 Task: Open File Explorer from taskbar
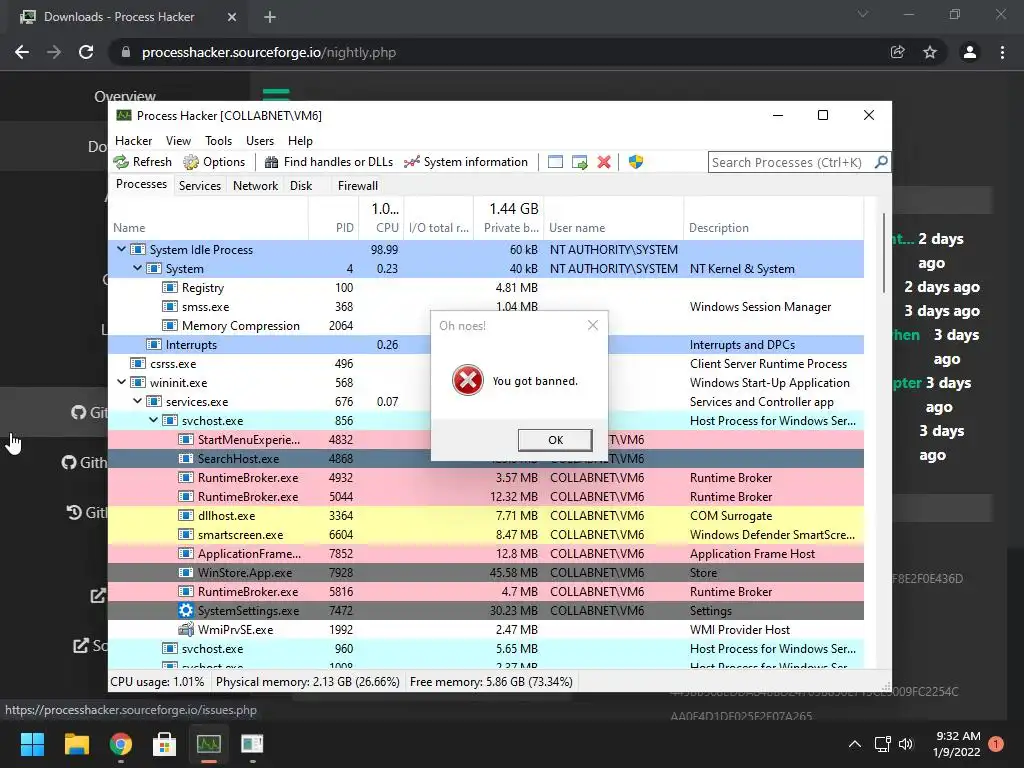pyautogui.click(x=76, y=744)
